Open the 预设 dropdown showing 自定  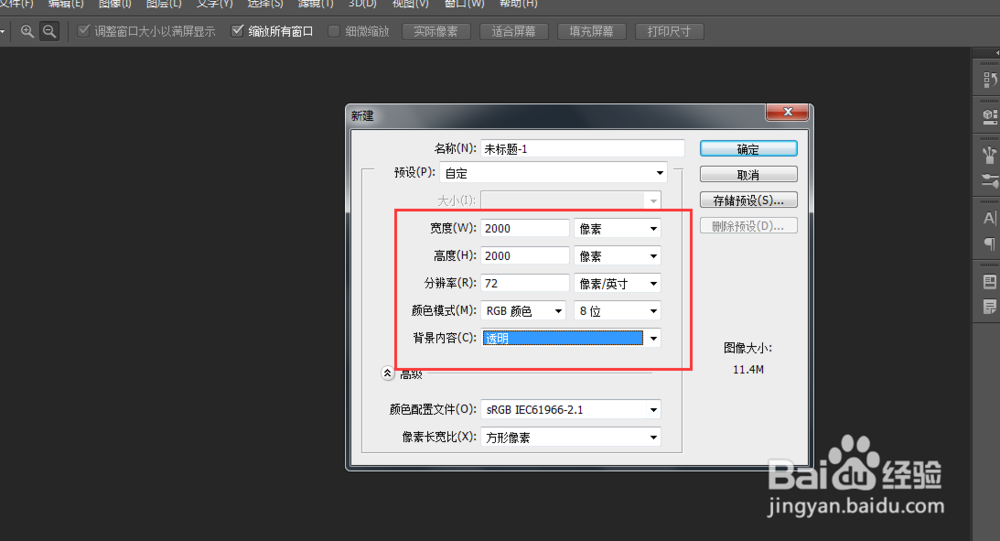point(554,173)
